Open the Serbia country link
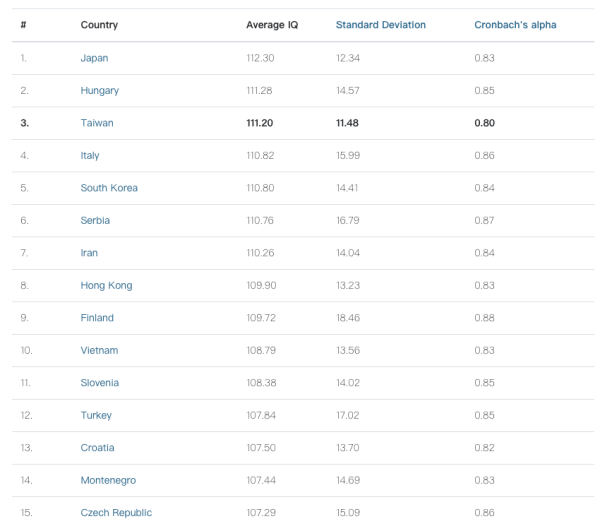 pos(95,220)
